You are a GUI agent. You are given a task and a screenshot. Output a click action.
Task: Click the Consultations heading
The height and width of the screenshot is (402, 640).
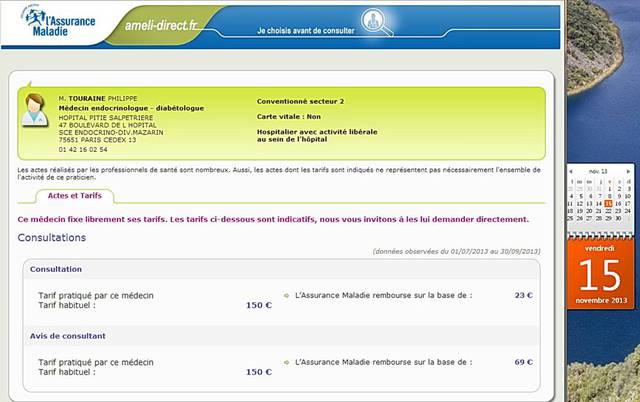coord(52,238)
